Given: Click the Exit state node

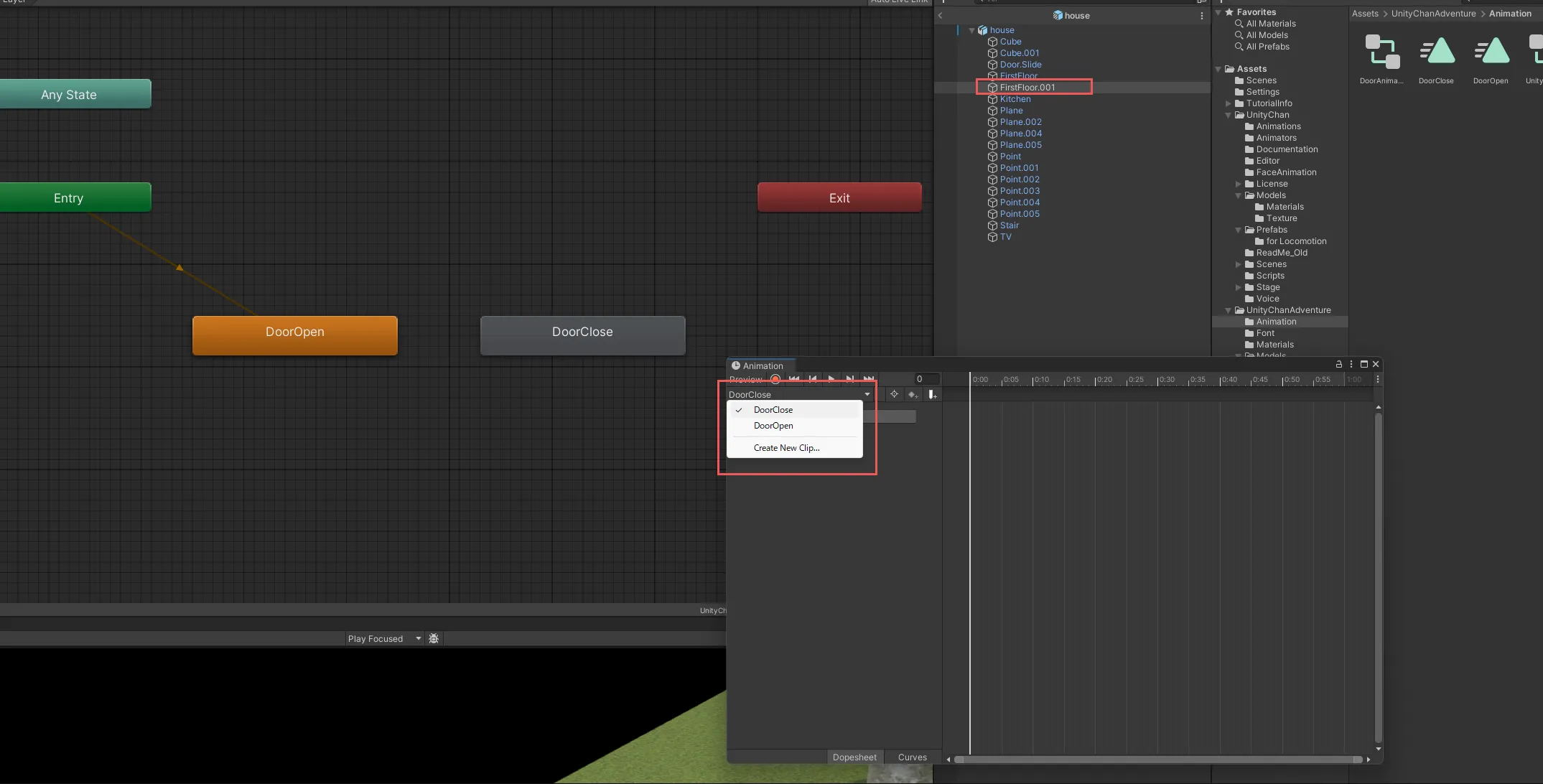Looking at the screenshot, I should pyautogui.click(x=838, y=197).
